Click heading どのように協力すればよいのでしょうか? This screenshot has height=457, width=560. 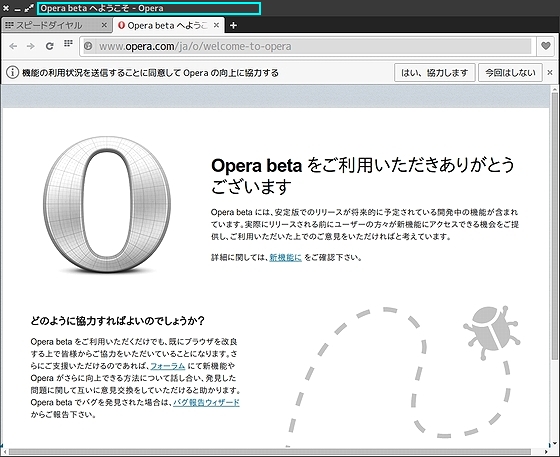[118, 321]
